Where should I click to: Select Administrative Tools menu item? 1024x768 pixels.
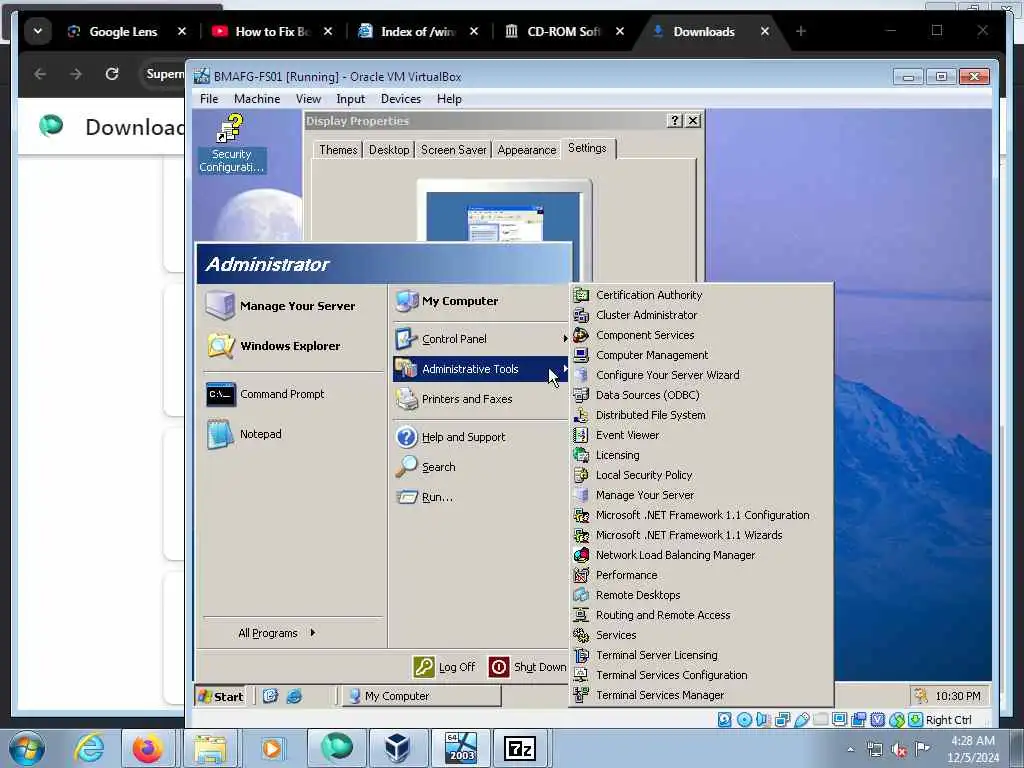(481, 369)
